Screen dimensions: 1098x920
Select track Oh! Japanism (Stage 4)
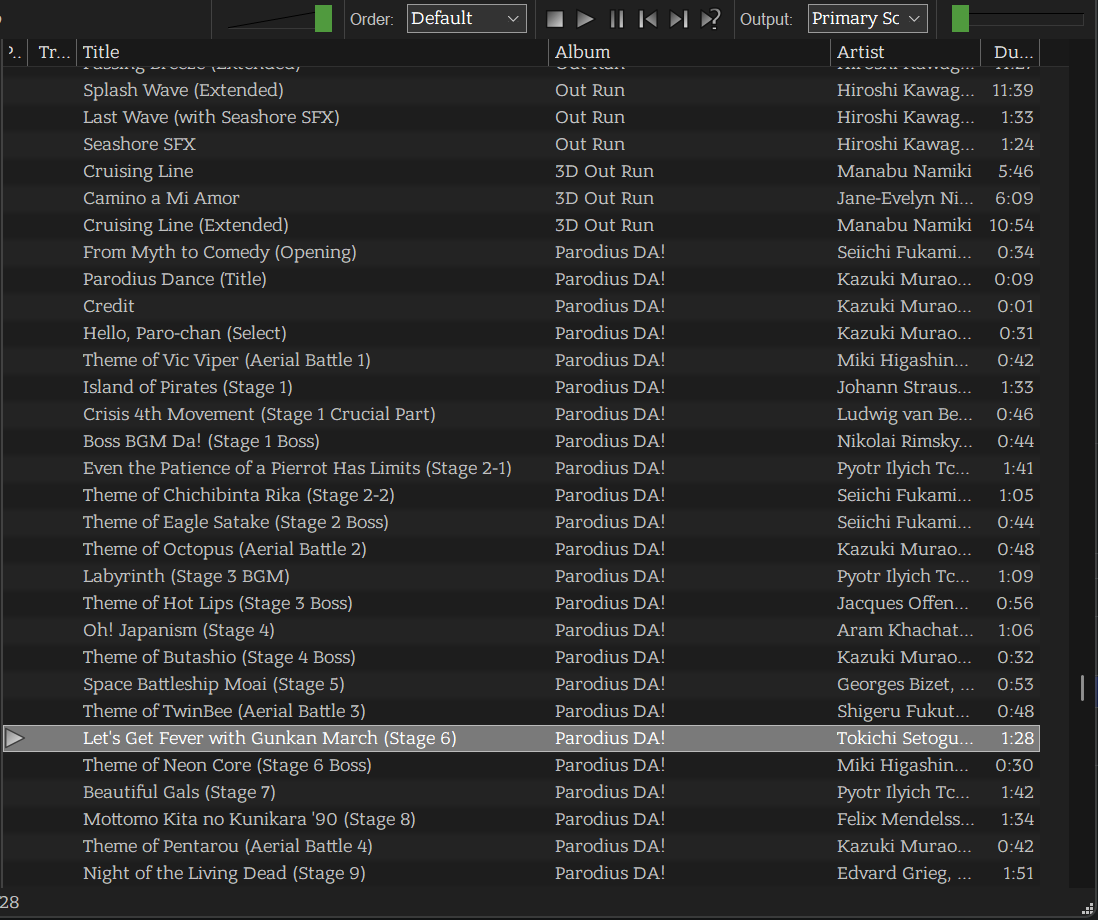(179, 630)
